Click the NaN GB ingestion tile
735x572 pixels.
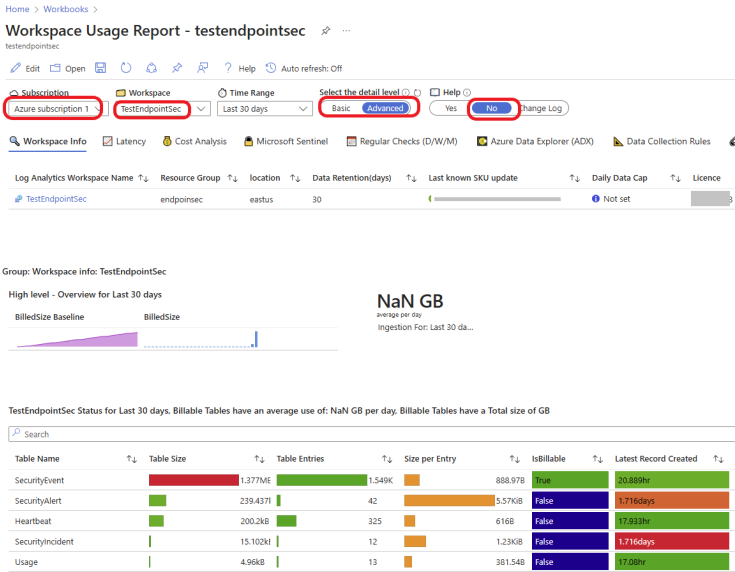pyautogui.click(x=425, y=311)
